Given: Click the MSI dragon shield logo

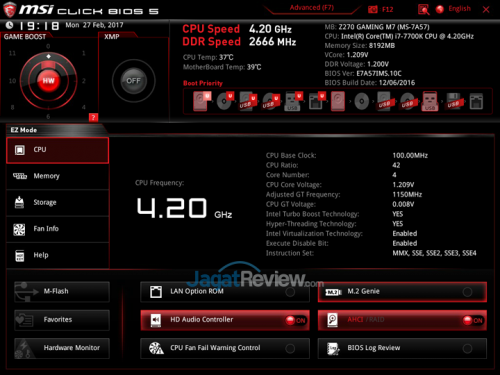Looking at the screenshot, I should [9, 9].
